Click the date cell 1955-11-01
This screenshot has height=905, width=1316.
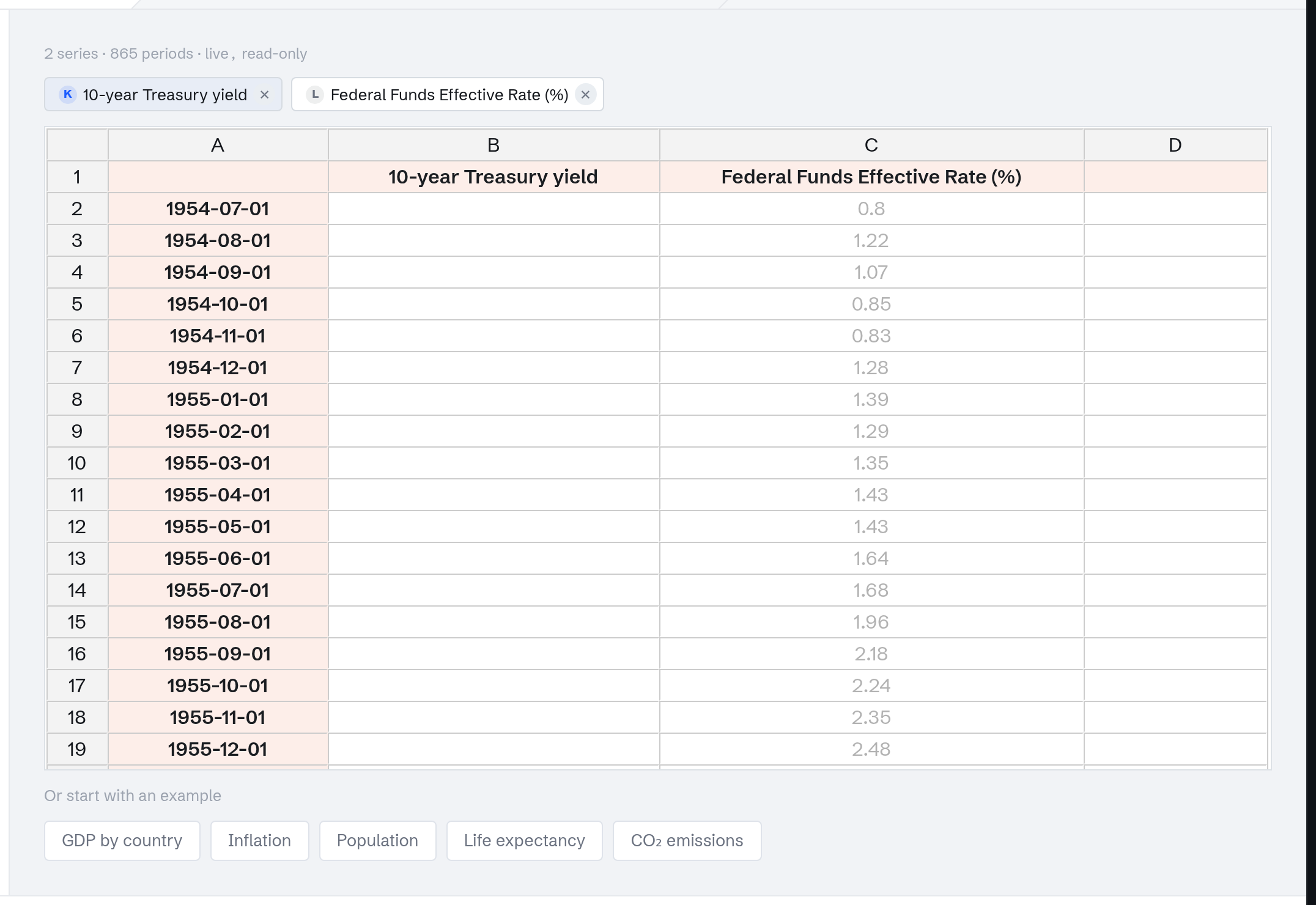point(218,717)
